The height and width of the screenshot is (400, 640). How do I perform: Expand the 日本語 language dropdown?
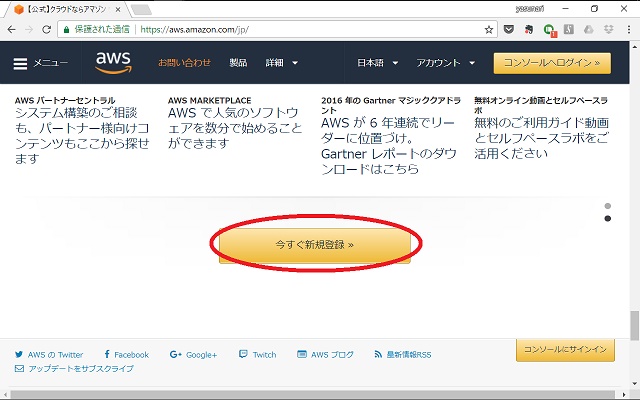click(378, 63)
